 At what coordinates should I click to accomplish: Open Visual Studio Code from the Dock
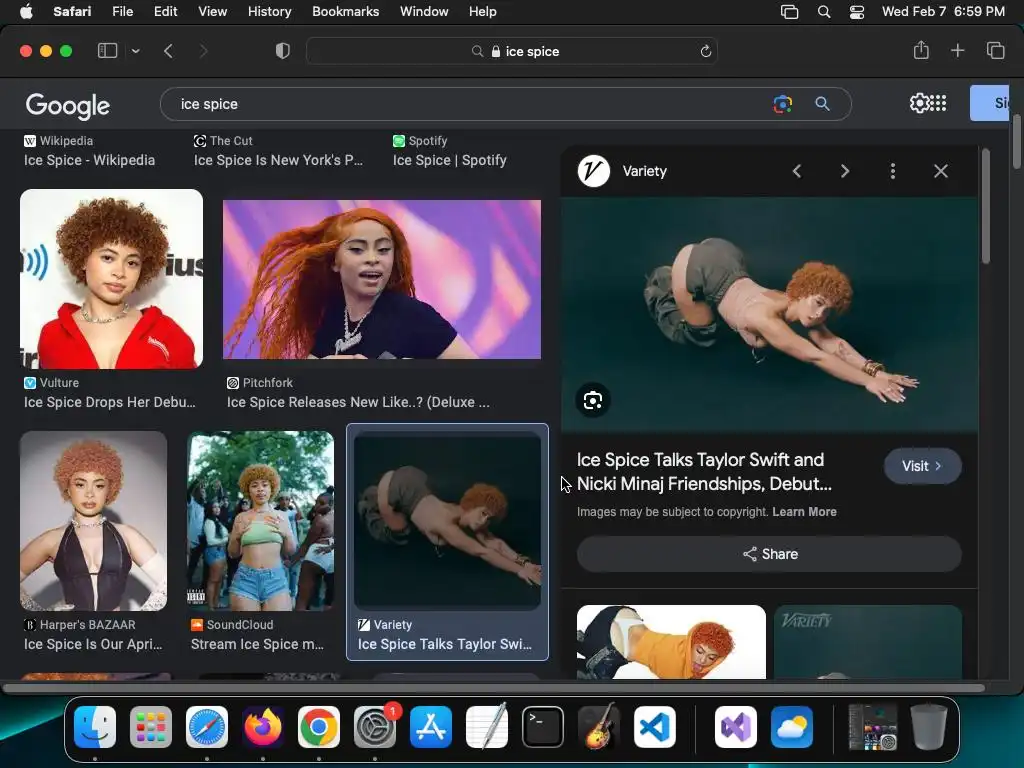(x=655, y=726)
